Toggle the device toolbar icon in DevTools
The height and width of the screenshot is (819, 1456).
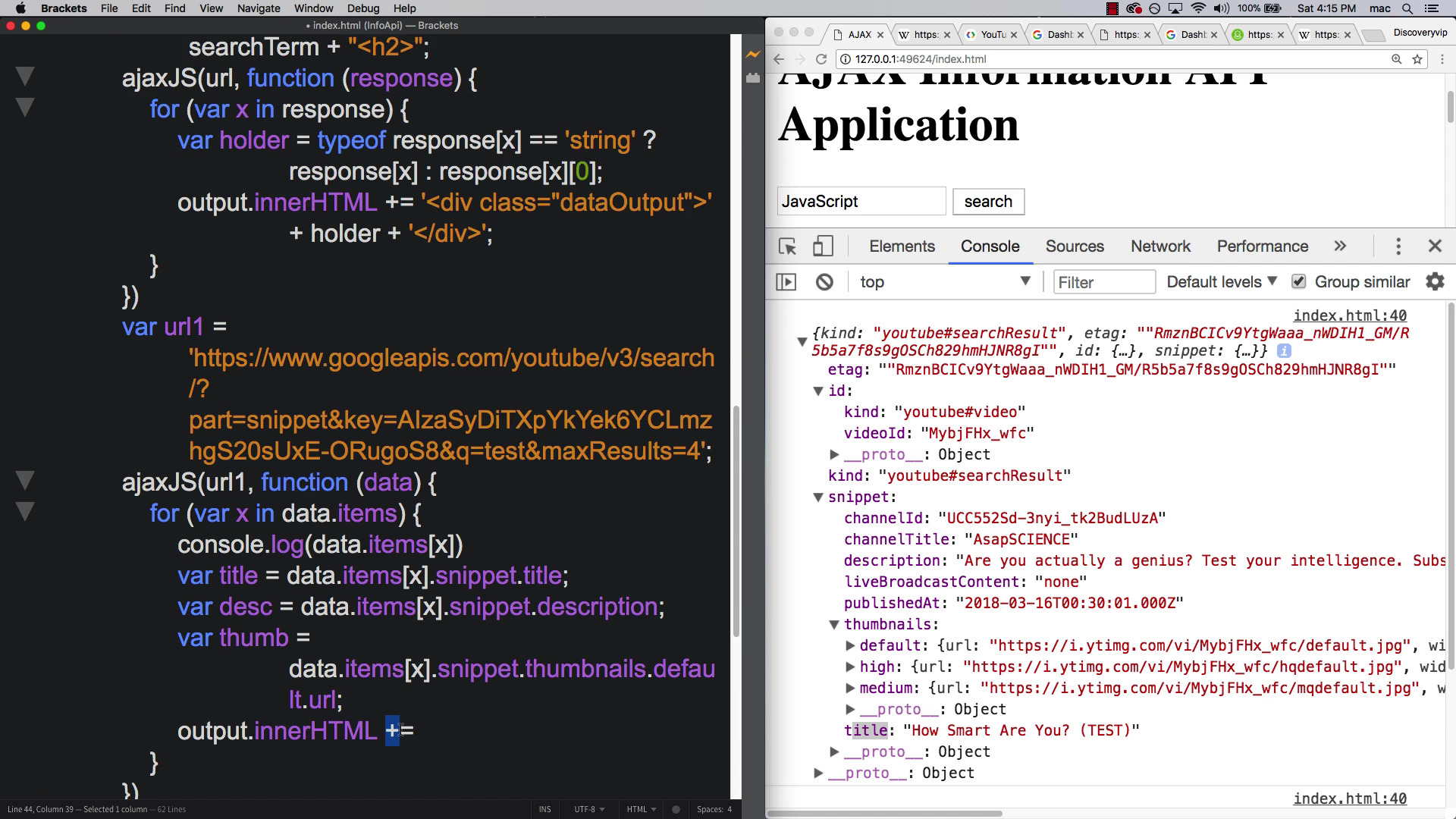pos(823,246)
